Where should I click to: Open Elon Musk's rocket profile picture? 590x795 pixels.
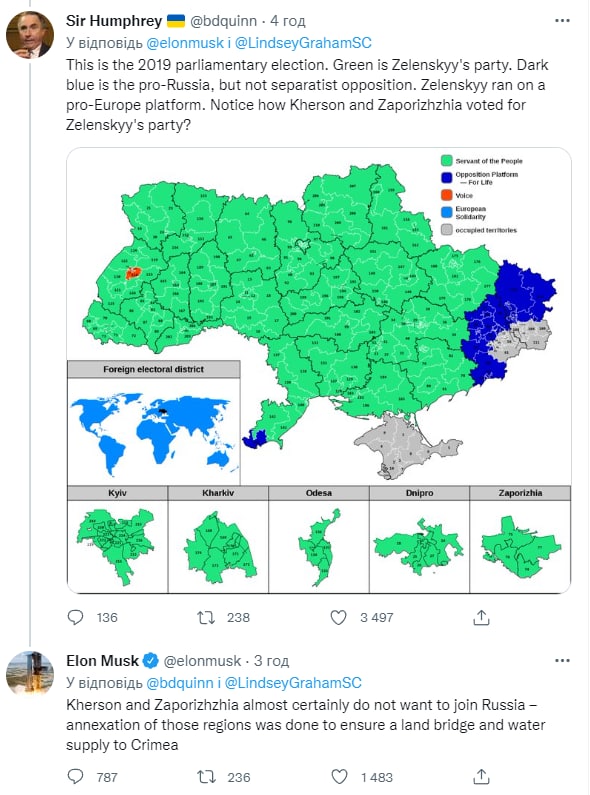(x=30, y=673)
